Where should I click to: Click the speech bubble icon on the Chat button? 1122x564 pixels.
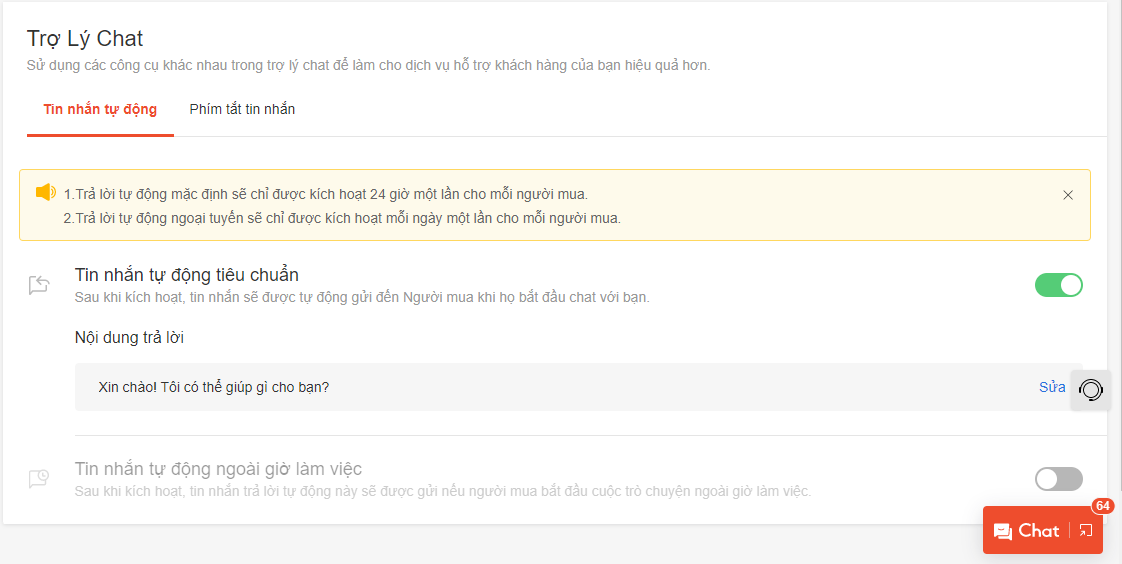pyautogui.click(x=1002, y=532)
